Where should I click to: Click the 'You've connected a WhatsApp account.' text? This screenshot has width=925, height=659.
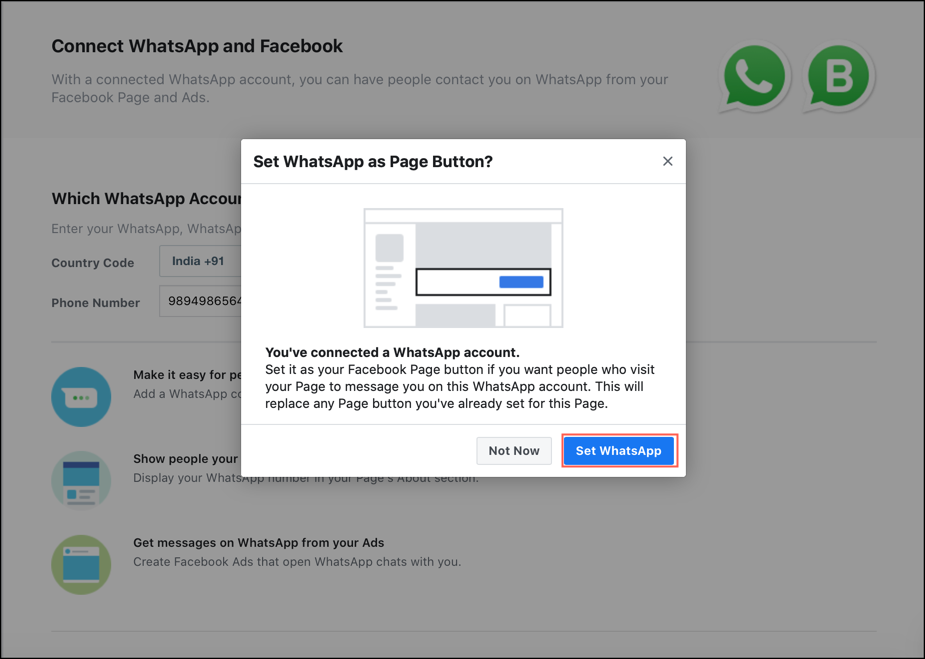pos(392,352)
